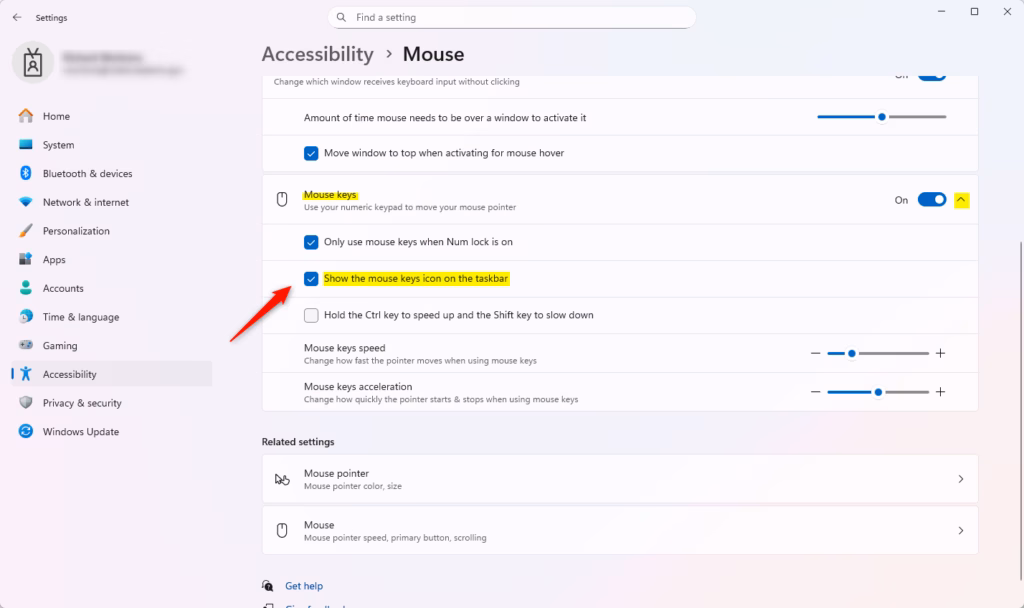Click the Mouse keys speed slider
1024x608 pixels.
878,353
